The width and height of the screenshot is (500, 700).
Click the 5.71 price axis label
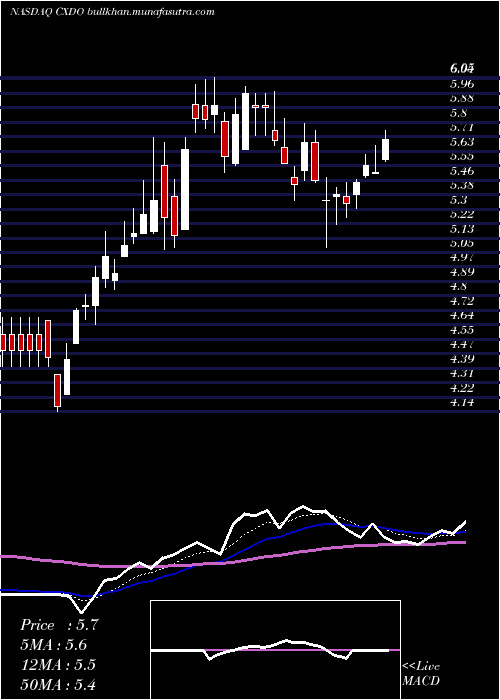point(462,127)
